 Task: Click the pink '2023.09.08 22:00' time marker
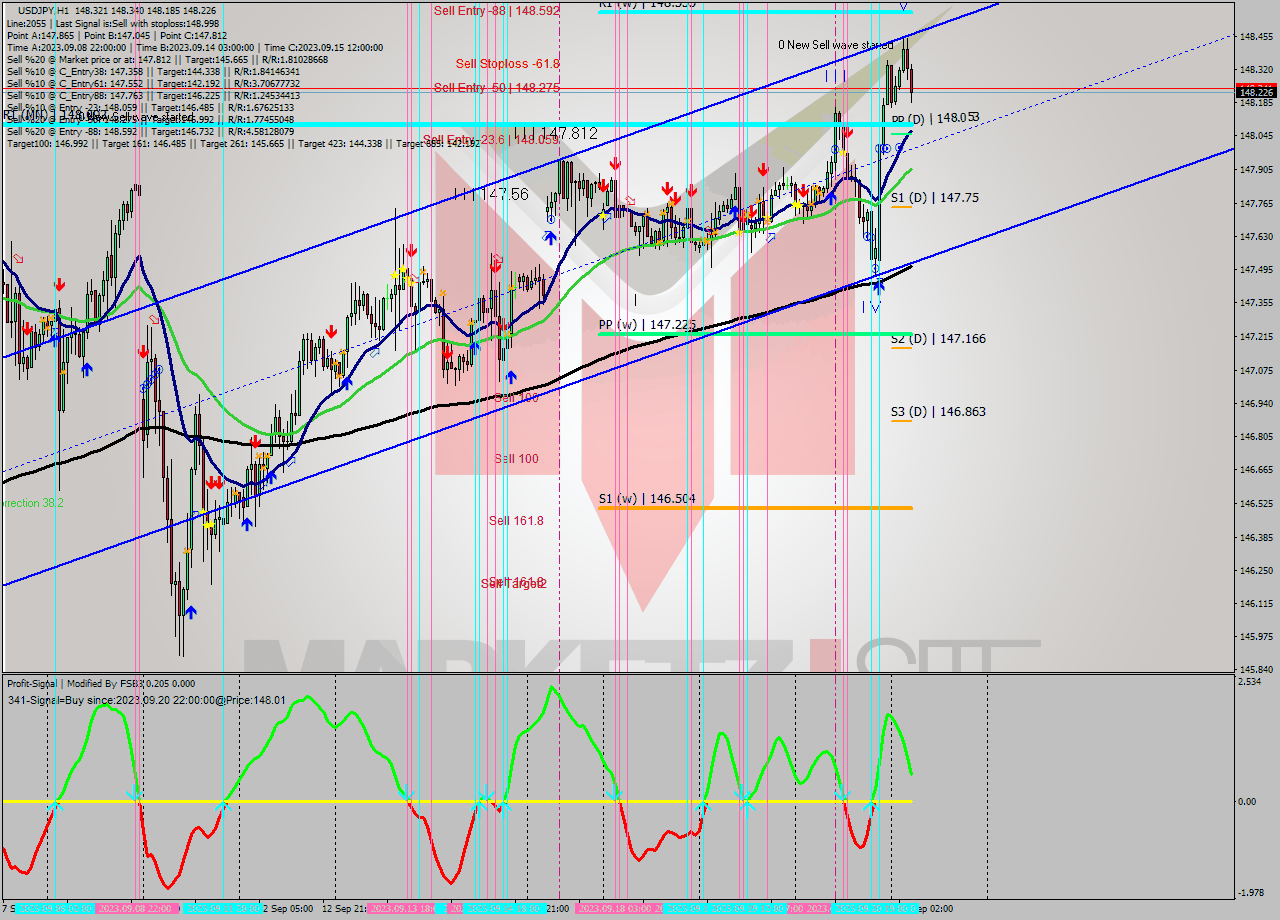coord(137,909)
